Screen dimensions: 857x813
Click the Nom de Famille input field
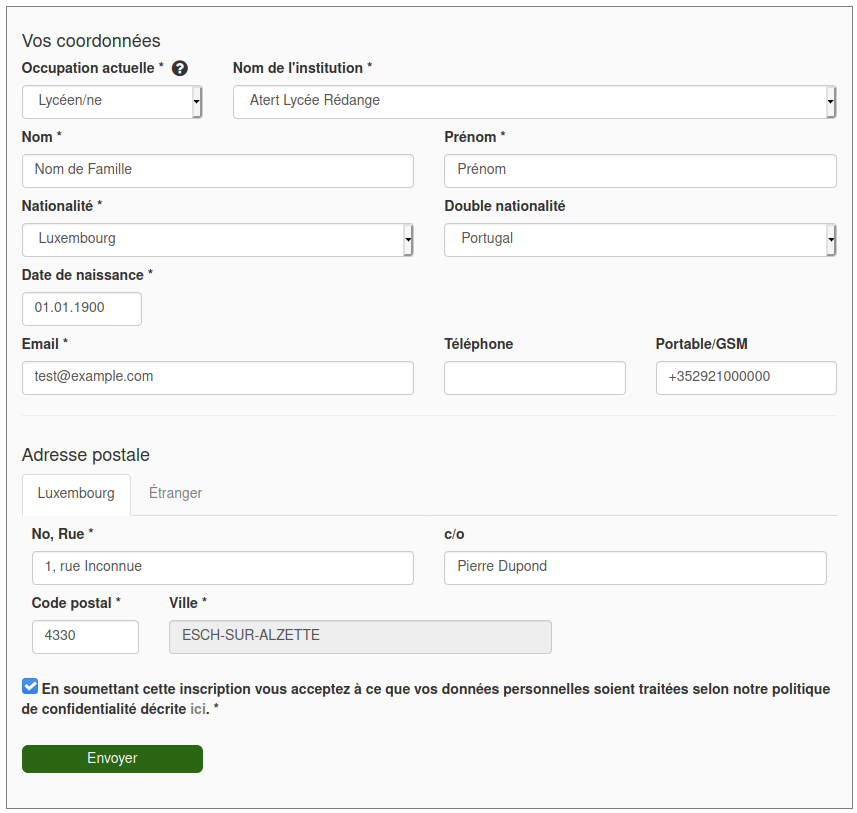pos(218,171)
